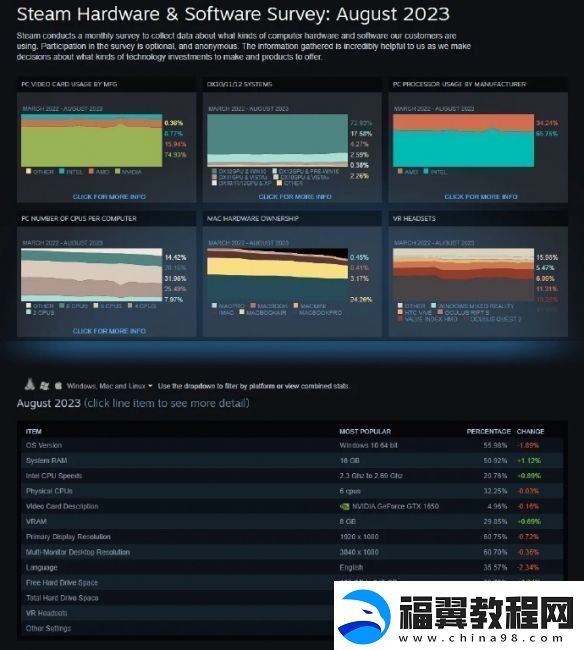Click the '8 GB' VRAM value
Screen dimensions: 584x650
pos(347,521)
